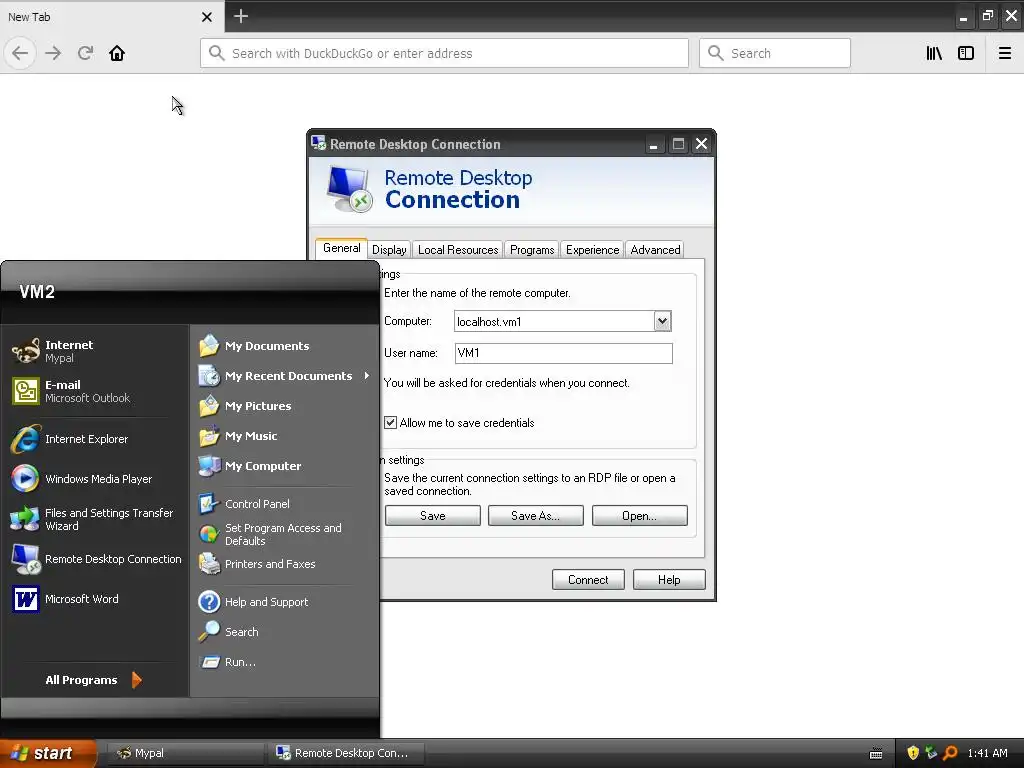This screenshot has width=1024, height=768.
Task: Reload the current browser page
Action: (x=85, y=53)
